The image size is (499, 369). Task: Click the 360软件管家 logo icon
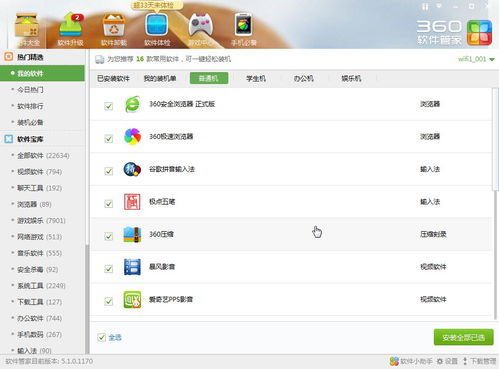pos(479,32)
